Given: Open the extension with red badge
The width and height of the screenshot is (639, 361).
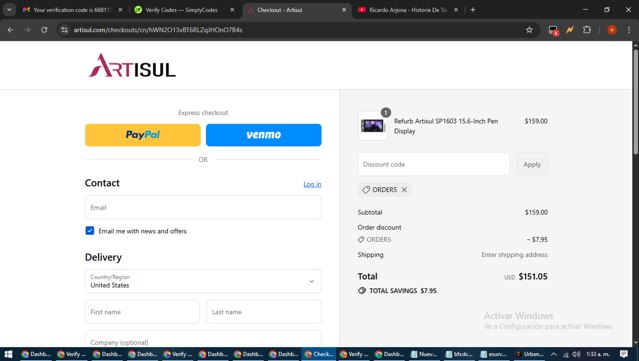Looking at the screenshot, I should click(x=553, y=30).
